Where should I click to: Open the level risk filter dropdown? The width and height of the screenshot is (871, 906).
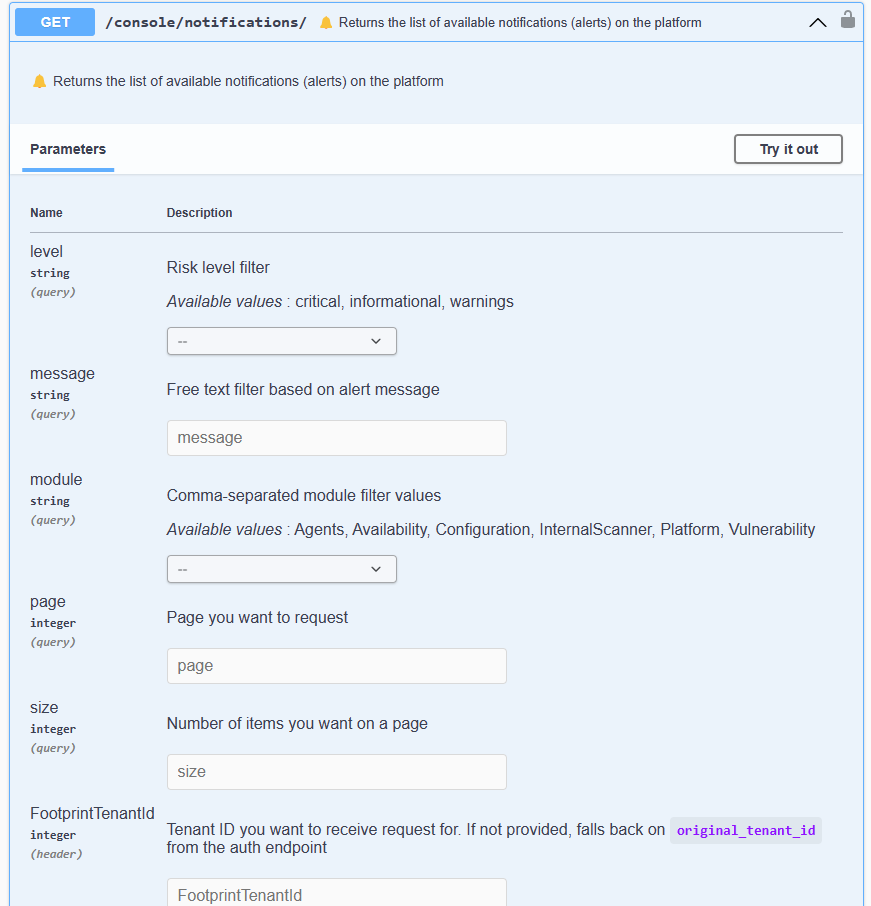(x=281, y=341)
